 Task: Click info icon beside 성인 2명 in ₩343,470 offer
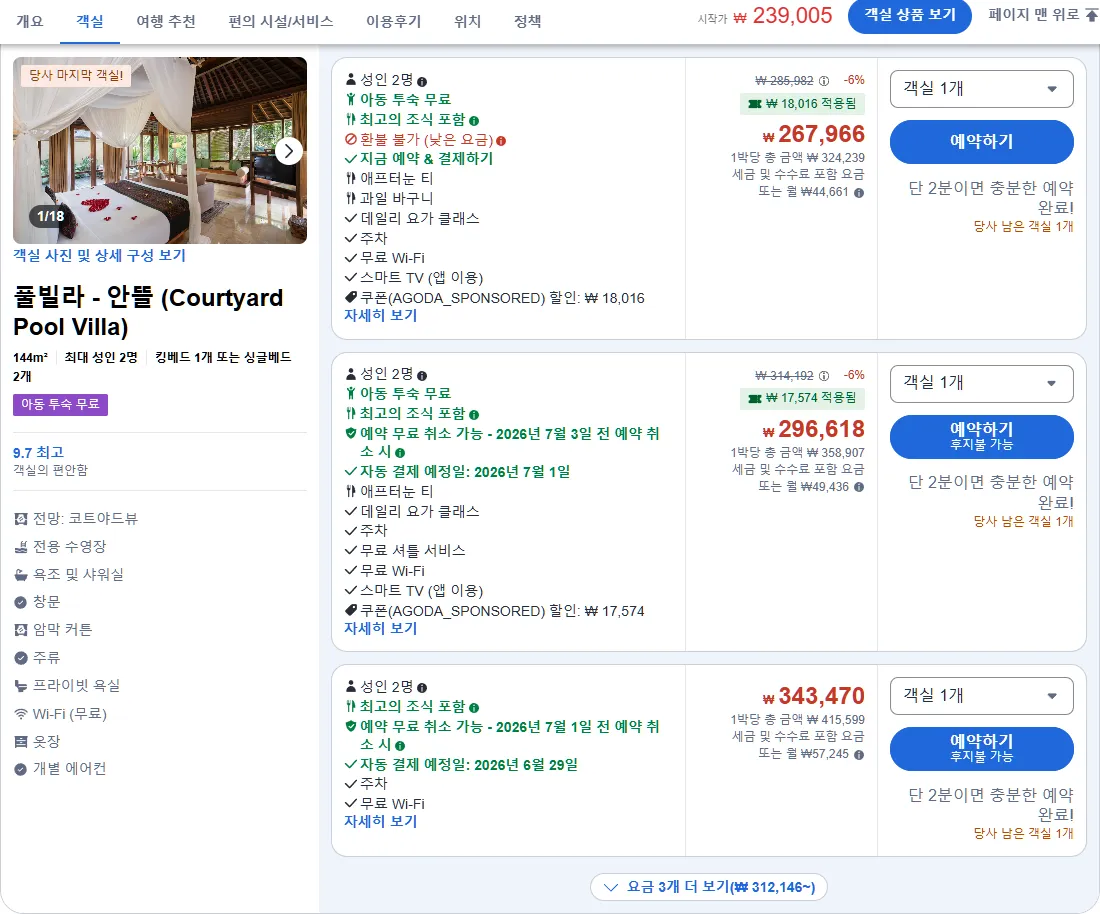click(x=422, y=687)
